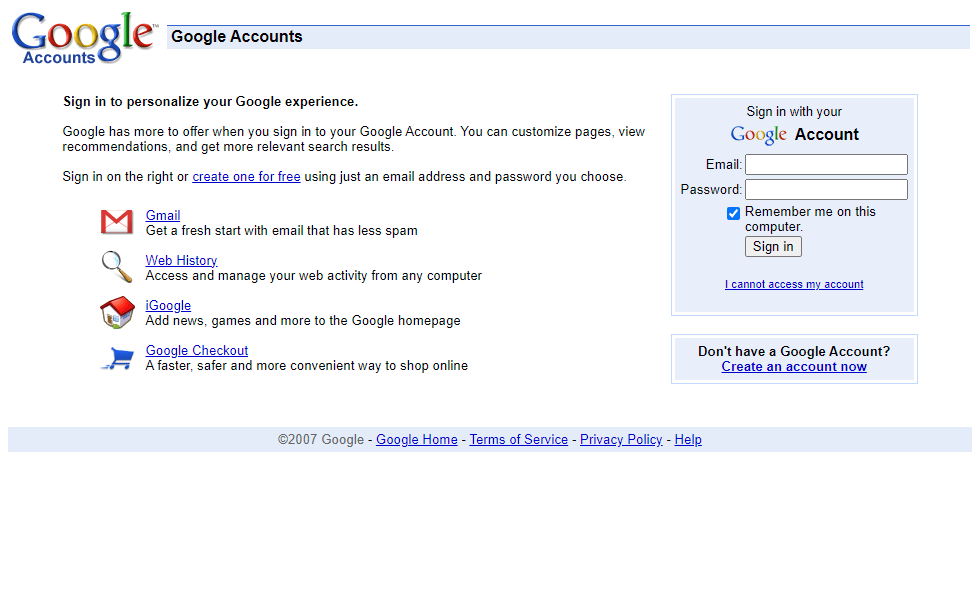Open the Web History link
The width and height of the screenshot is (980, 600).
(181, 261)
